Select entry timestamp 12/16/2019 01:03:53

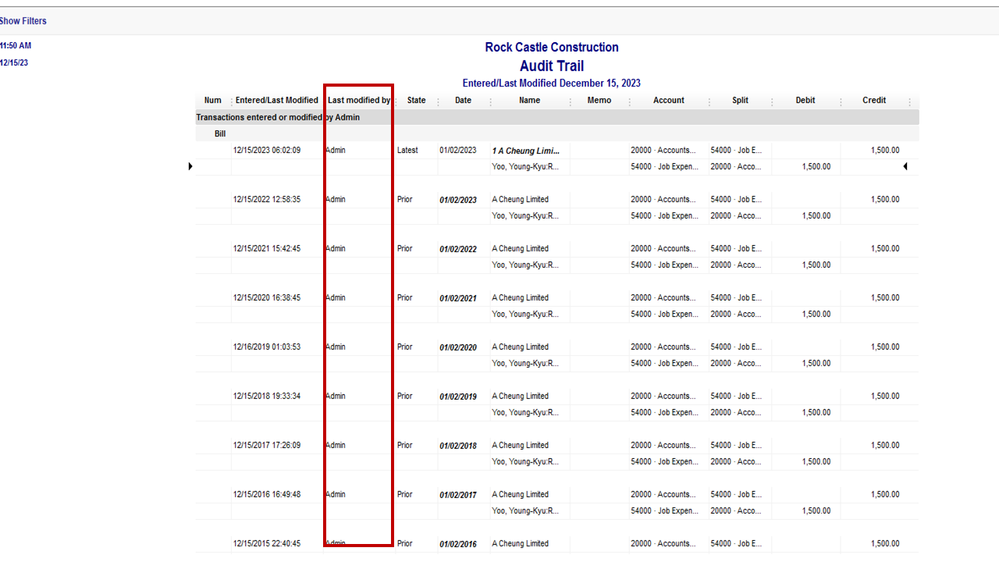[x=267, y=347]
